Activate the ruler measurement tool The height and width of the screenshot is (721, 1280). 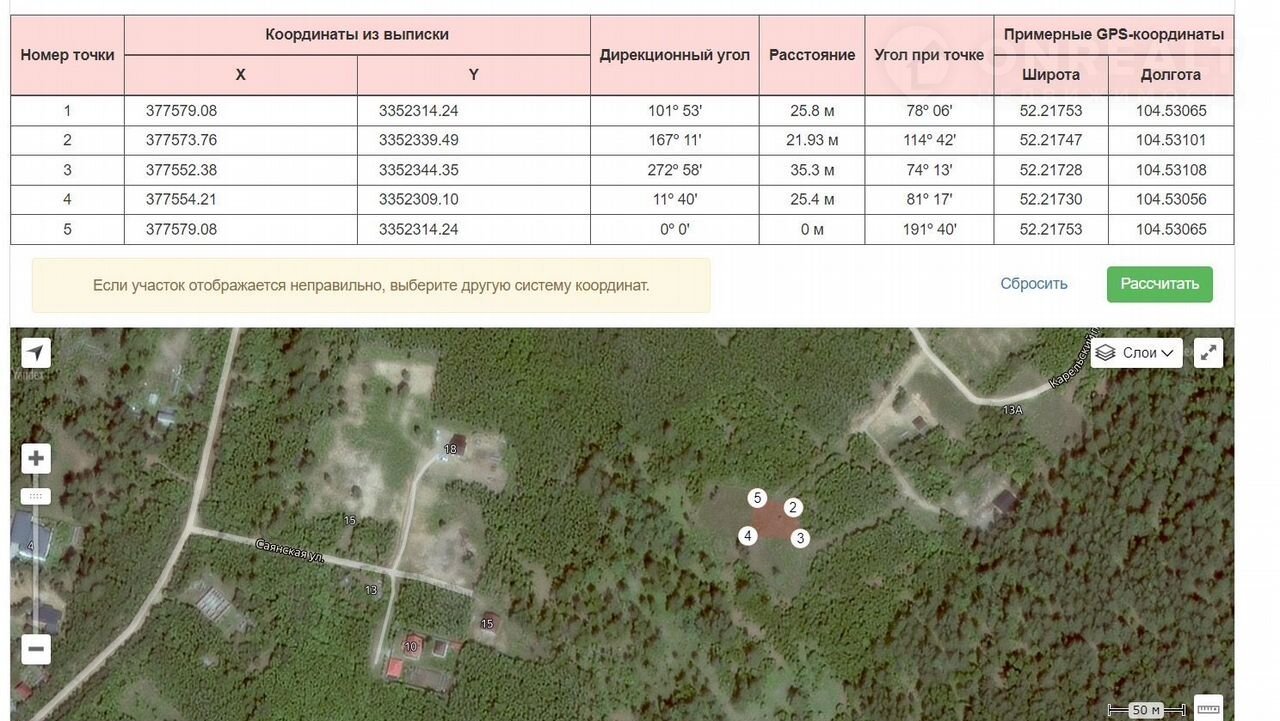pos(1209,707)
